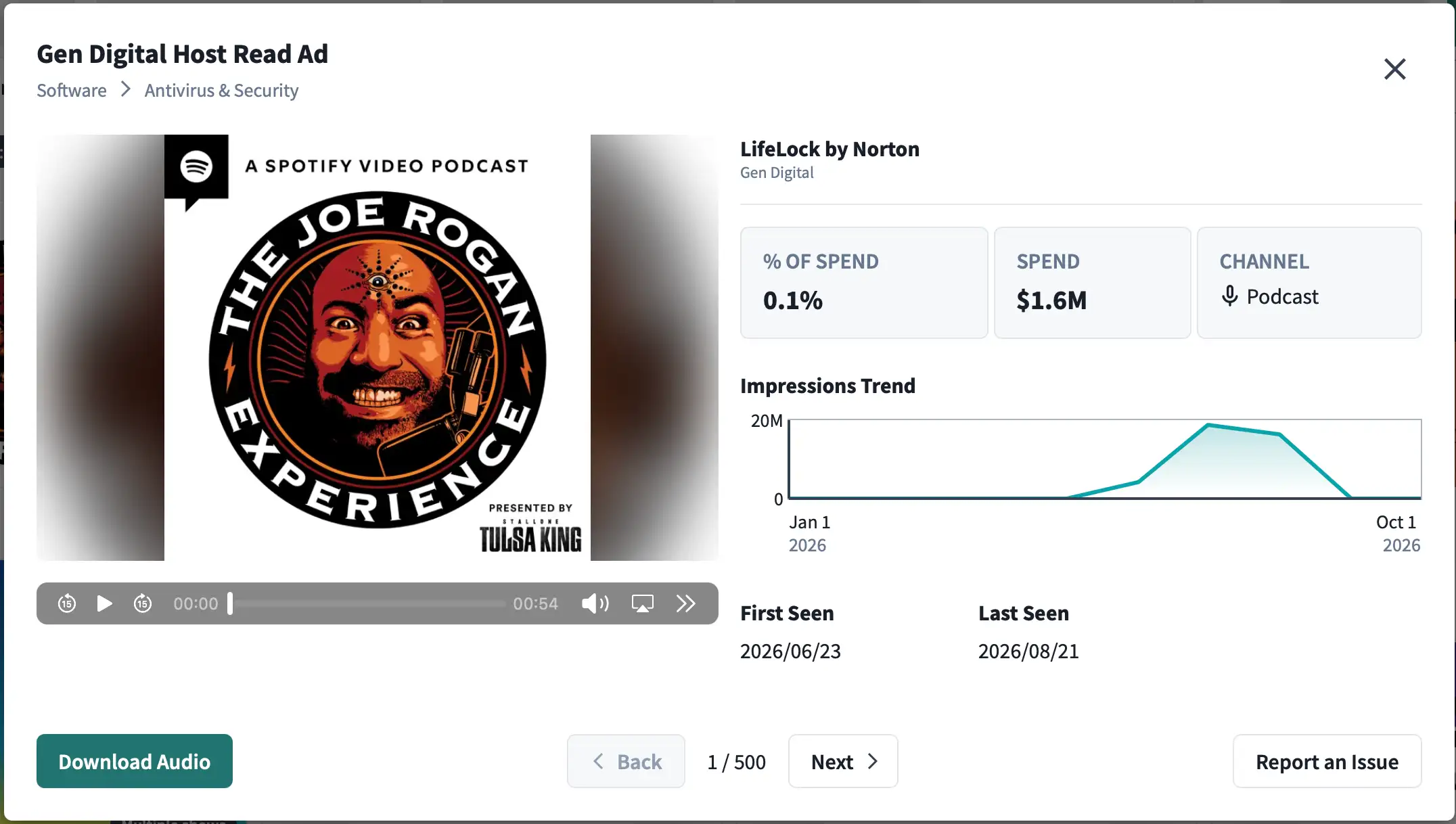Mute the player volume speaker icon
Screen dimensions: 1456x824
pyautogui.click(x=595, y=603)
